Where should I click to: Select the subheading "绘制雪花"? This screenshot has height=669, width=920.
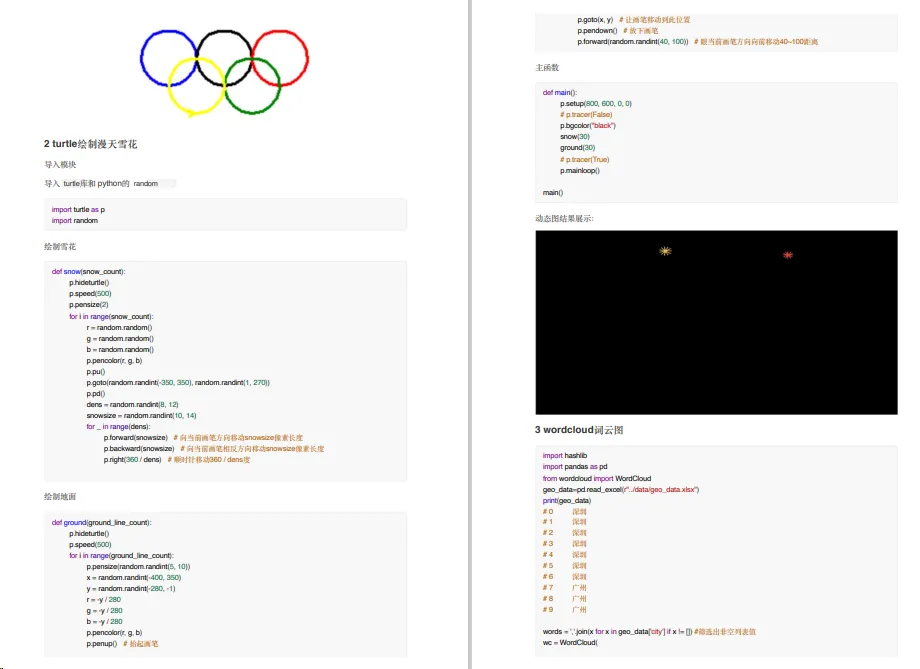pos(60,246)
